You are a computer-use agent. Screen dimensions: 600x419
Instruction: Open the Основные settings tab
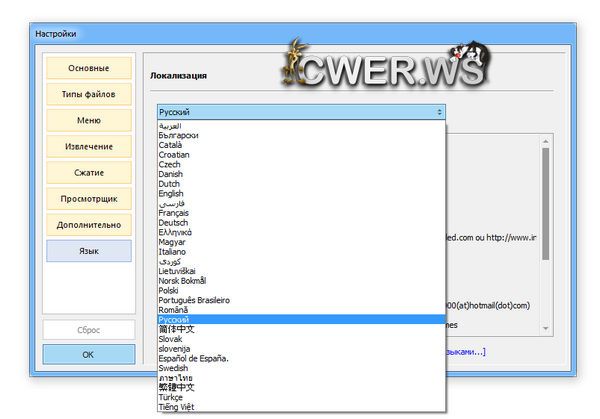pos(88,68)
